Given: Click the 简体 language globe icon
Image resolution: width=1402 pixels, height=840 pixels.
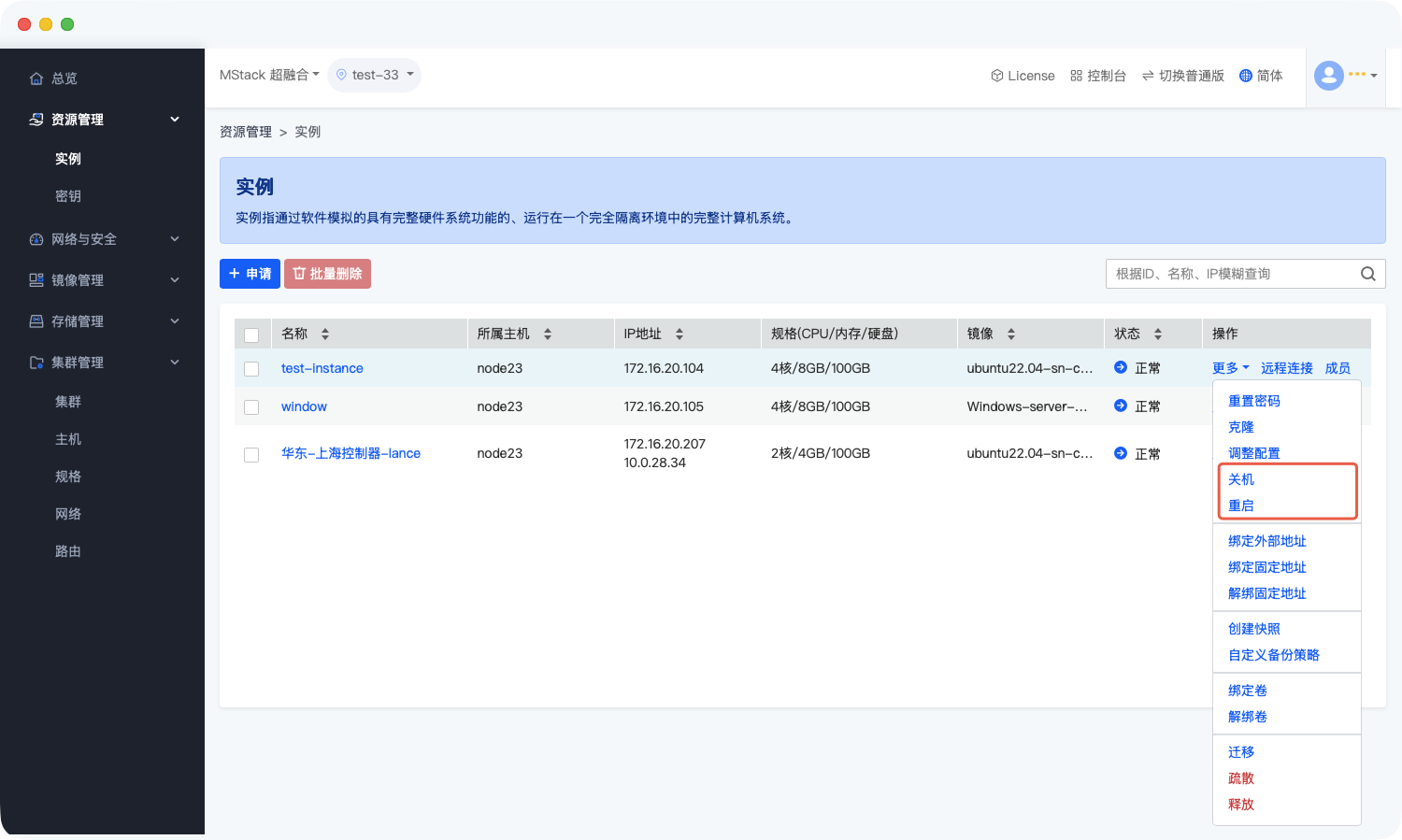Looking at the screenshot, I should click(x=1245, y=76).
